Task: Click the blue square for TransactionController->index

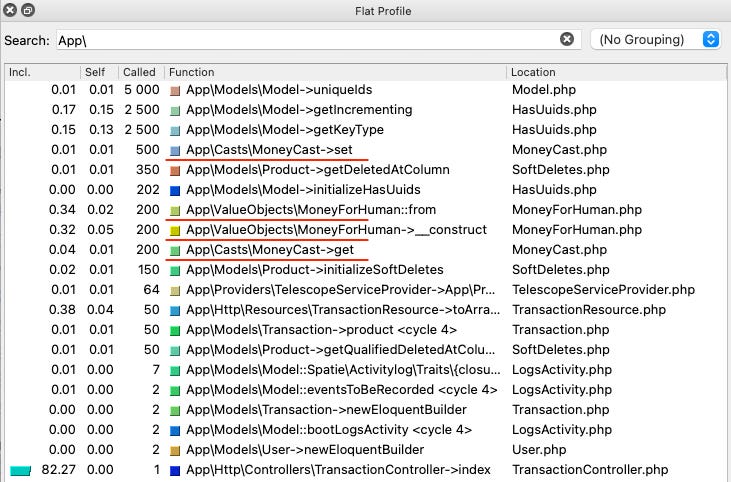Action: 175,471
